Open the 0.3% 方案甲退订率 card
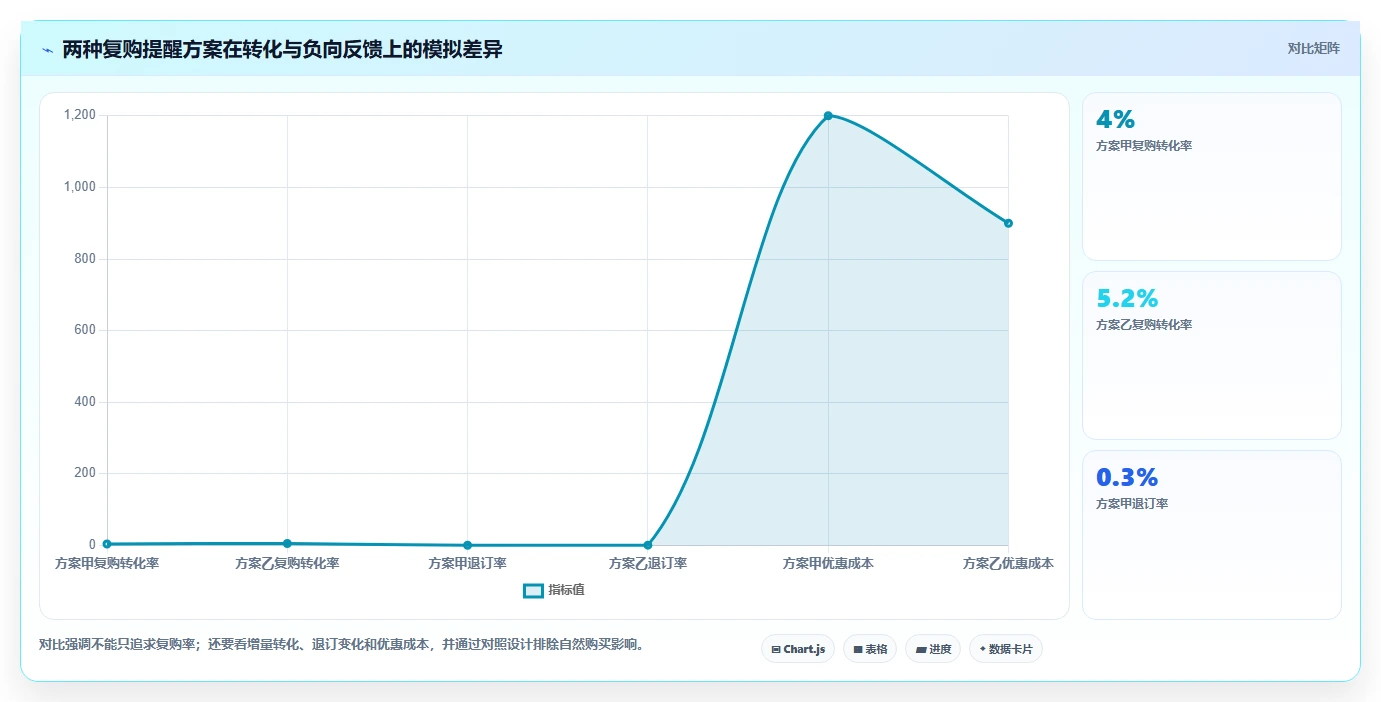 click(x=1211, y=535)
